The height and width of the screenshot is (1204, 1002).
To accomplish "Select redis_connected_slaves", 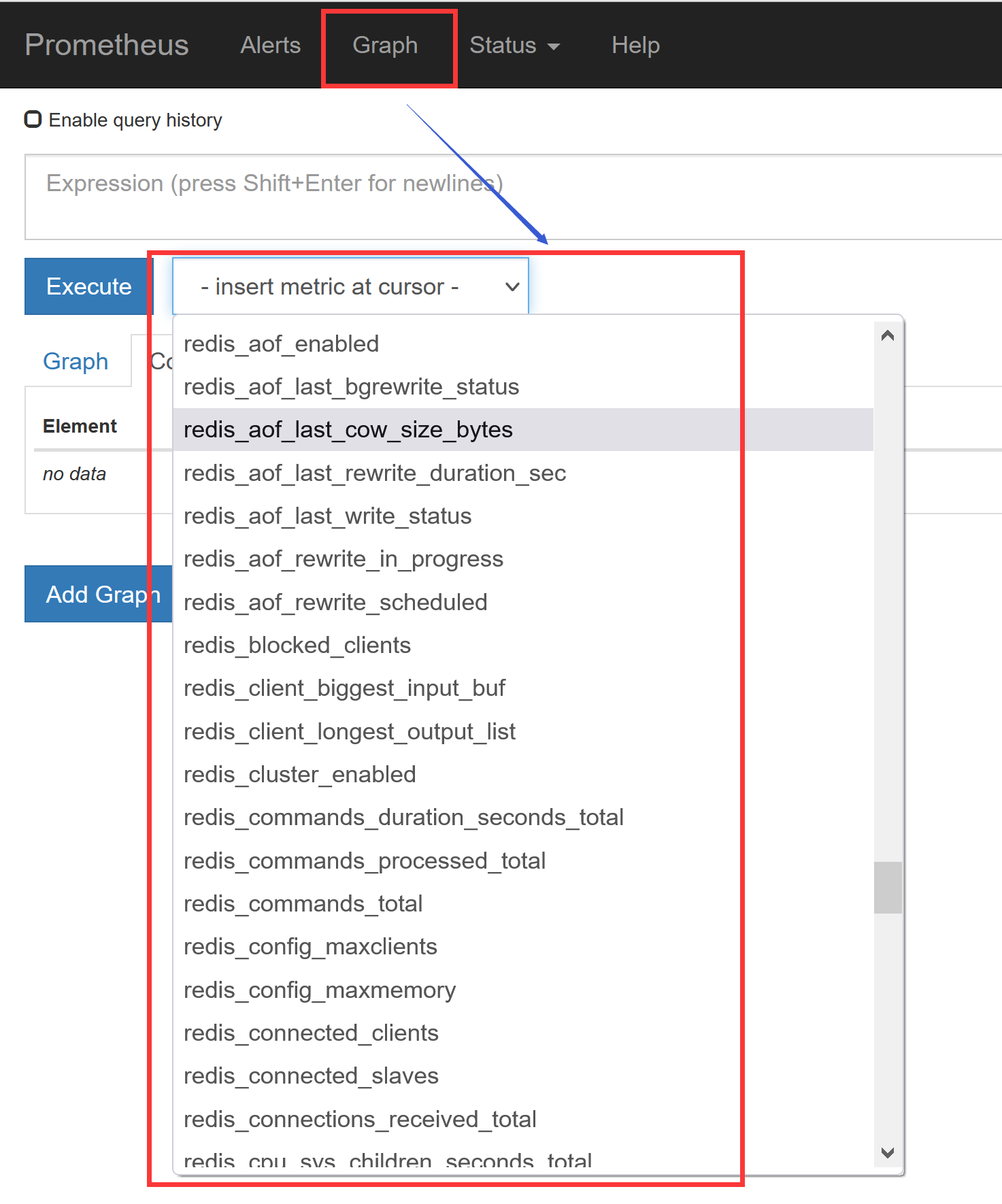I will (523, 1076).
